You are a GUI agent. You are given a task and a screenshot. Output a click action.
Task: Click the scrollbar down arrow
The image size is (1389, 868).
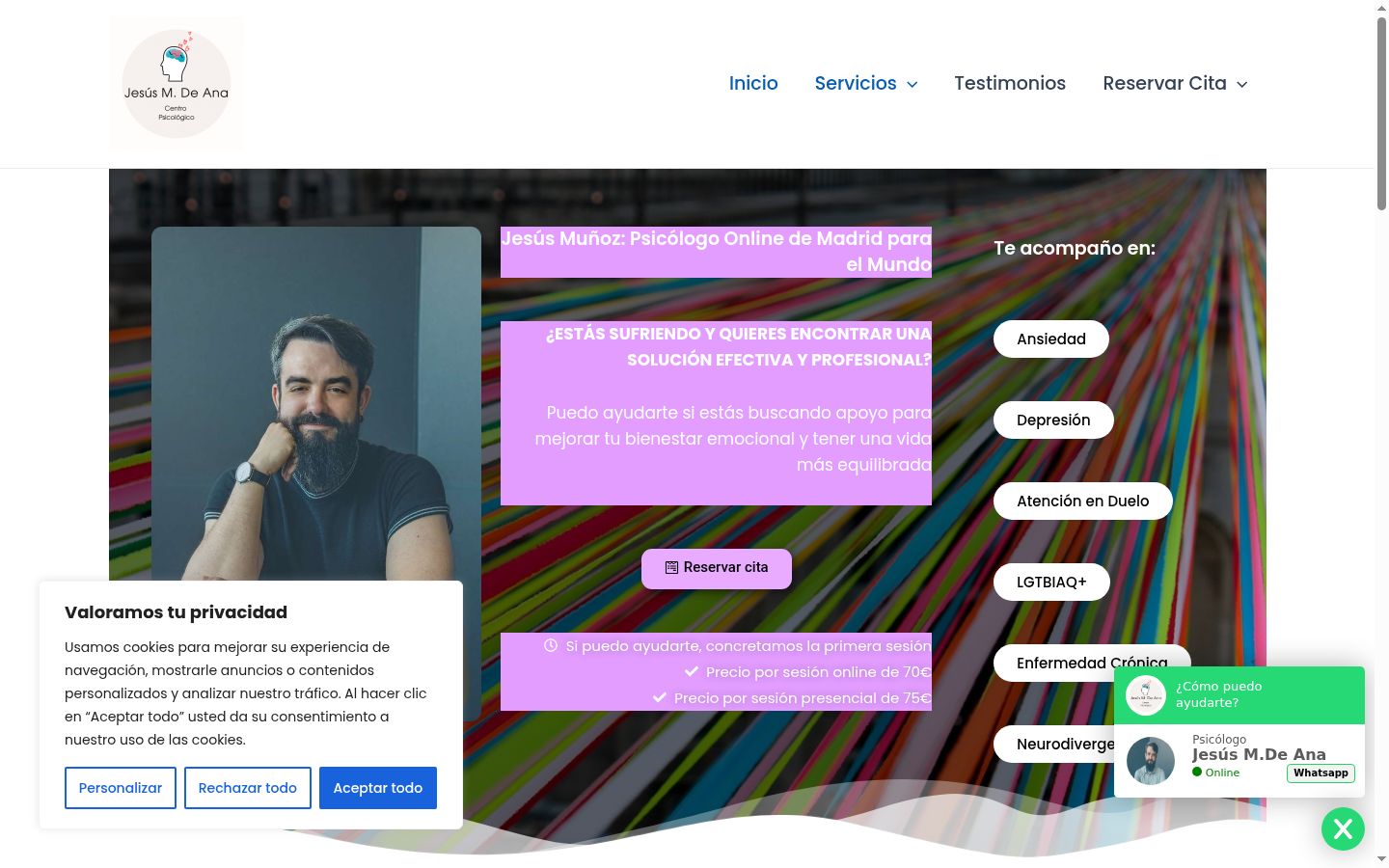pyautogui.click(x=1381, y=858)
